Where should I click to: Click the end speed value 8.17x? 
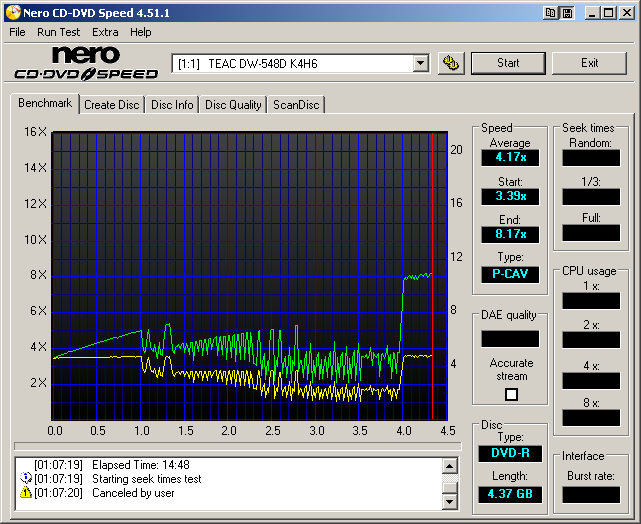pyautogui.click(x=510, y=234)
